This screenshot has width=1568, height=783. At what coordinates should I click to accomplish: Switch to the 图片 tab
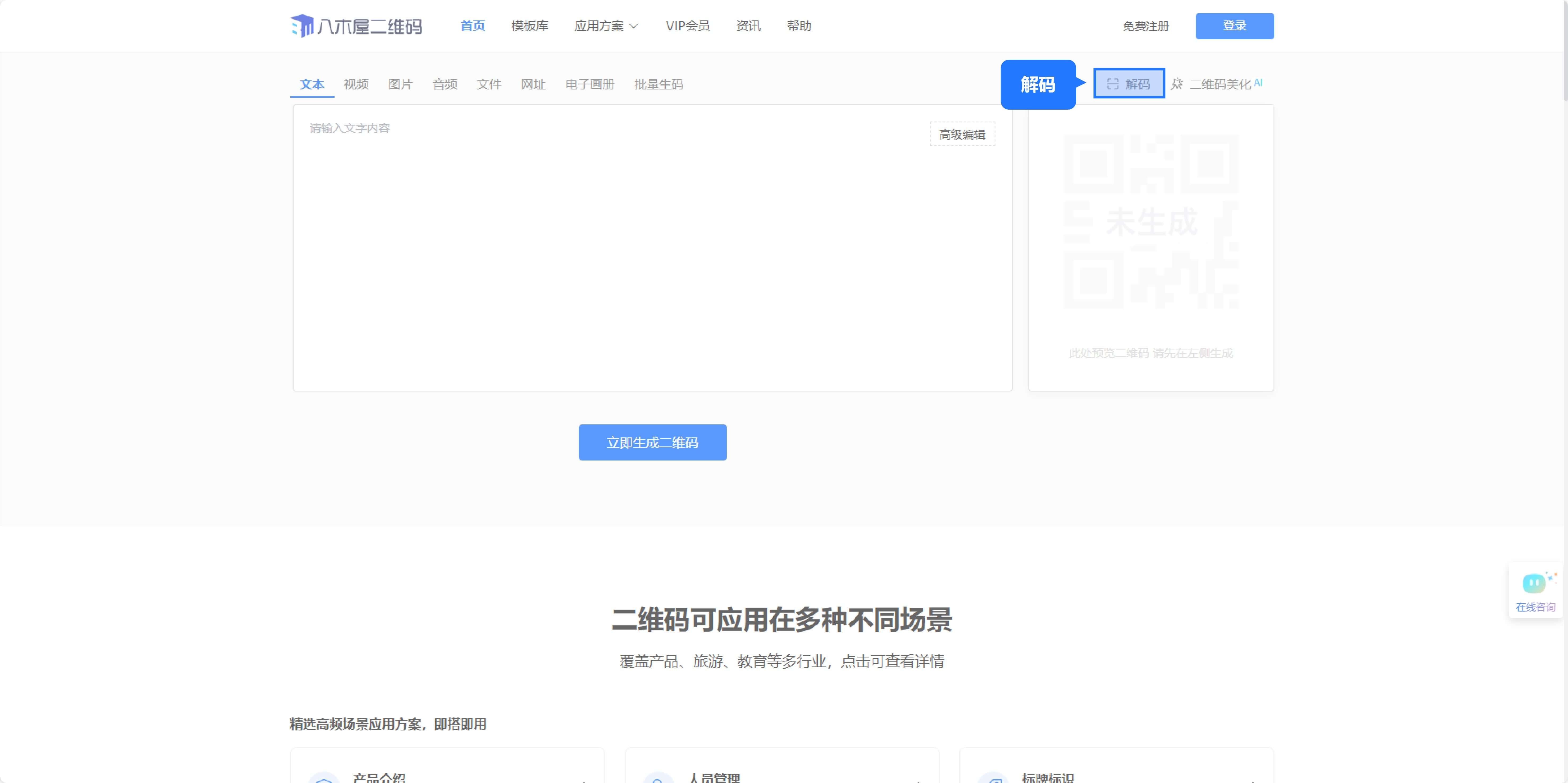pos(400,85)
